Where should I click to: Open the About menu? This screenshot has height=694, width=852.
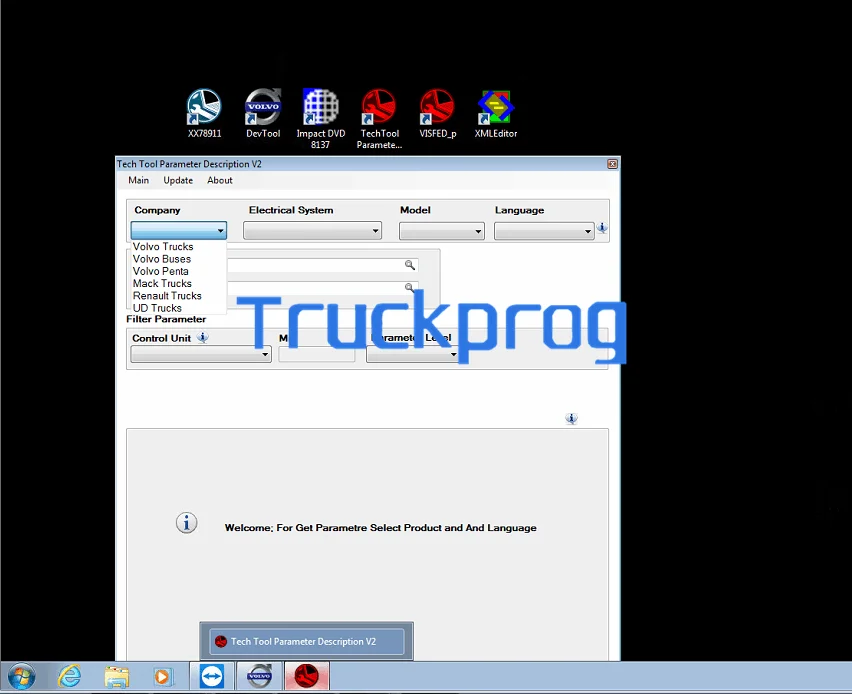click(220, 180)
